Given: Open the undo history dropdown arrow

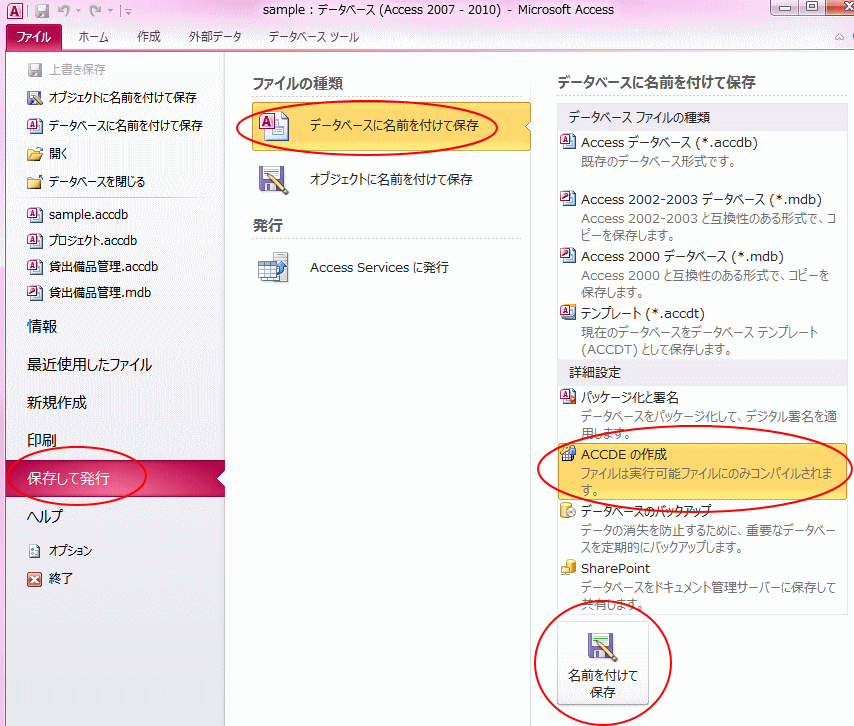Looking at the screenshot, I should (78, 11).
